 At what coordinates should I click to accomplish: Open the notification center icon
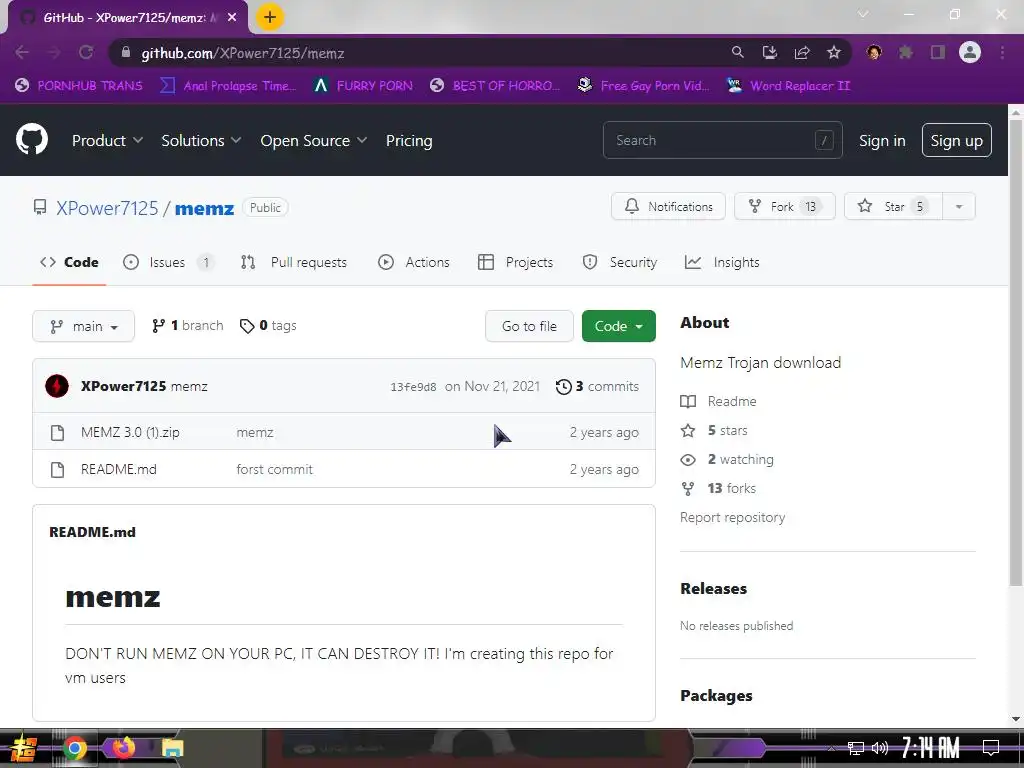pyautogui.click(x=991, y=748)
